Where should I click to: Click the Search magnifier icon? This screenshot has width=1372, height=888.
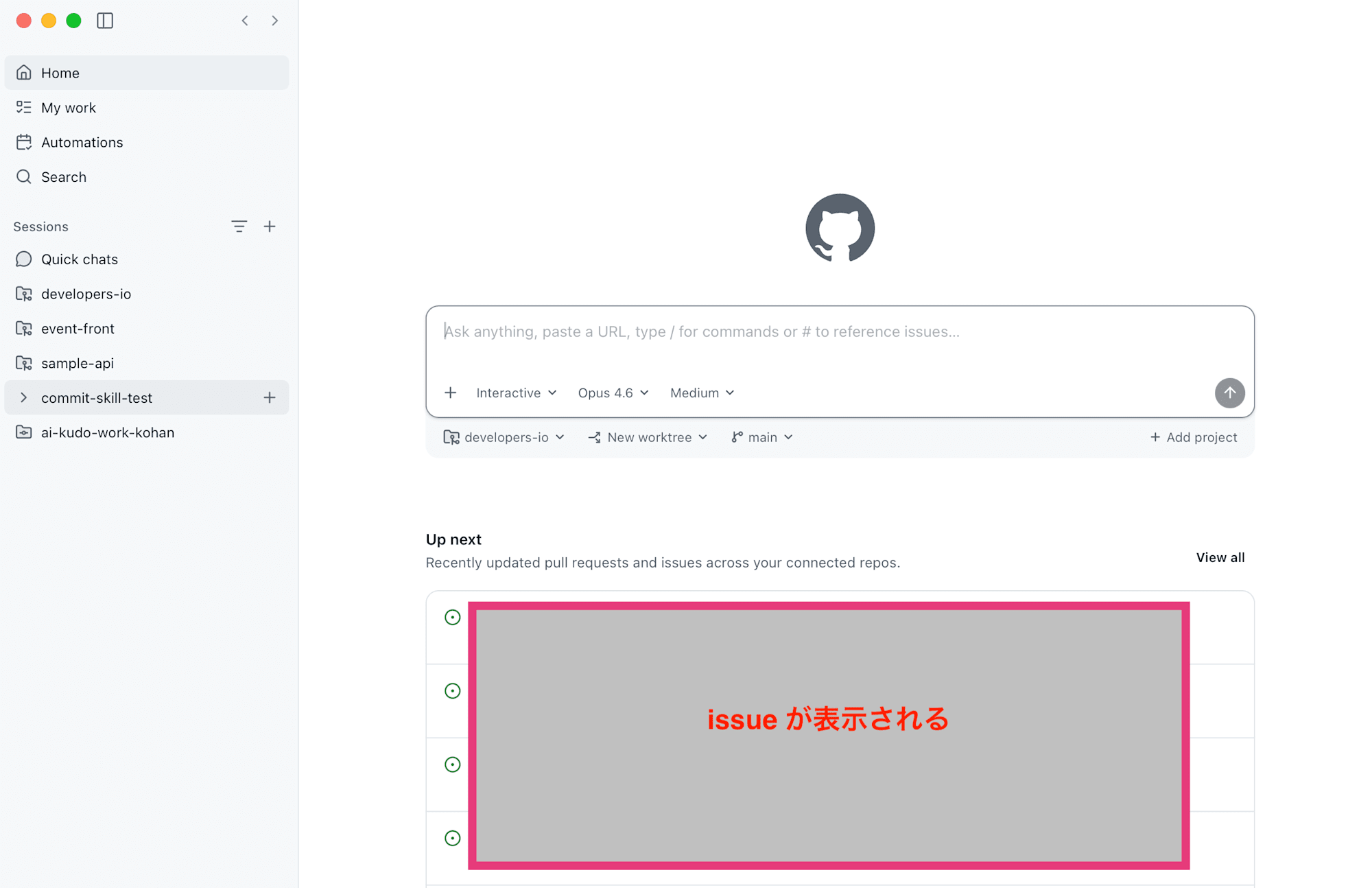pos(24,176)
